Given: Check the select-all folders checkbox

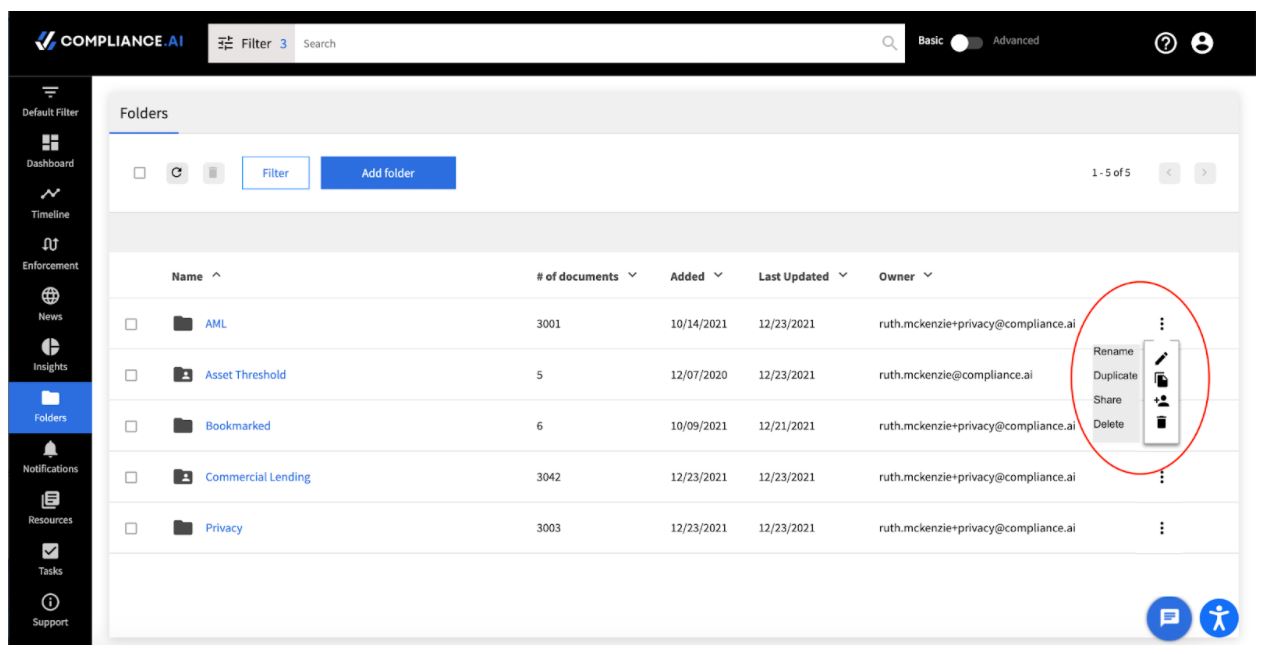Looking at the screenshot, I should 140,173.
